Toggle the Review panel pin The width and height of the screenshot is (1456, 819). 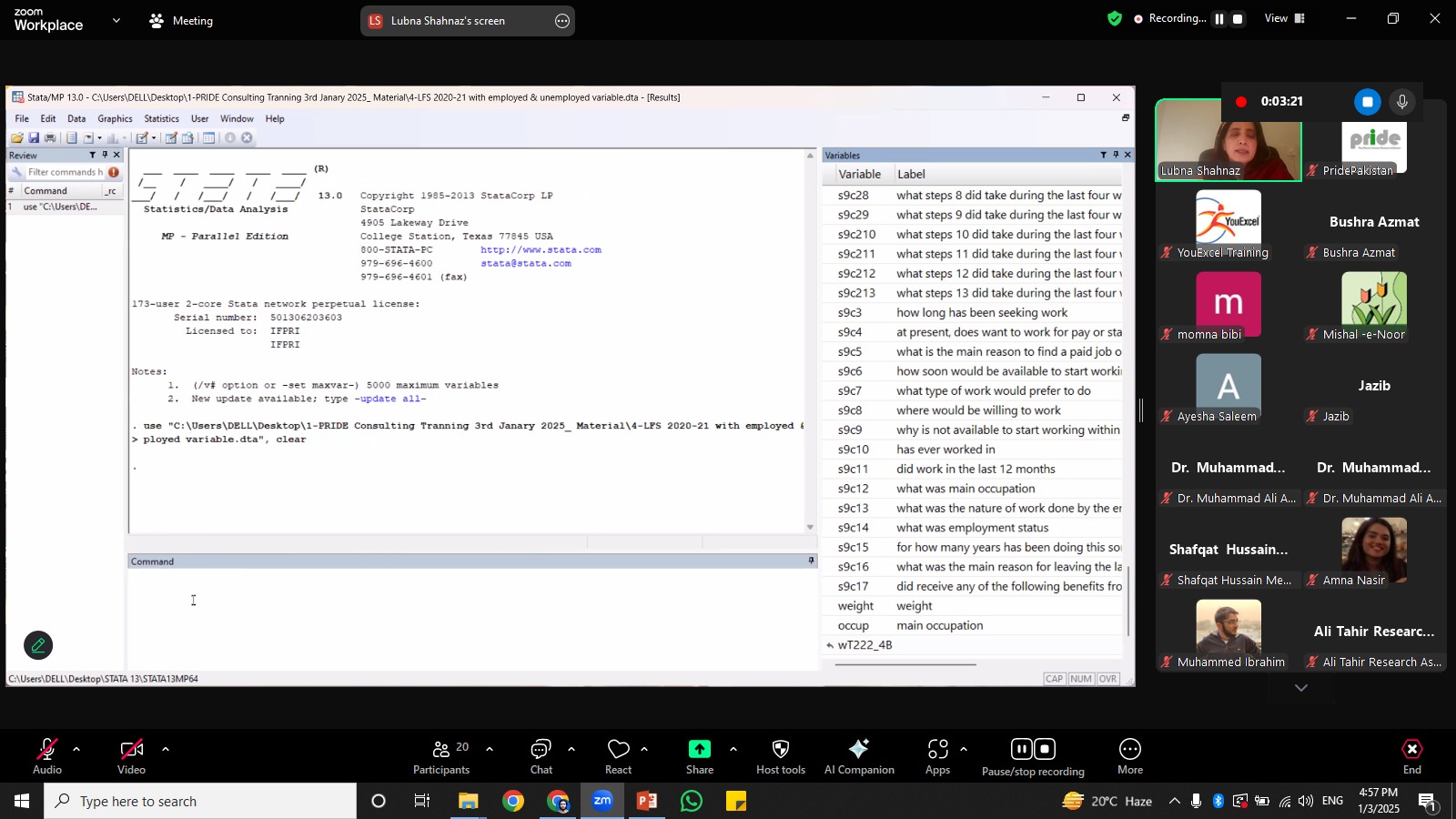pos(105,155)
